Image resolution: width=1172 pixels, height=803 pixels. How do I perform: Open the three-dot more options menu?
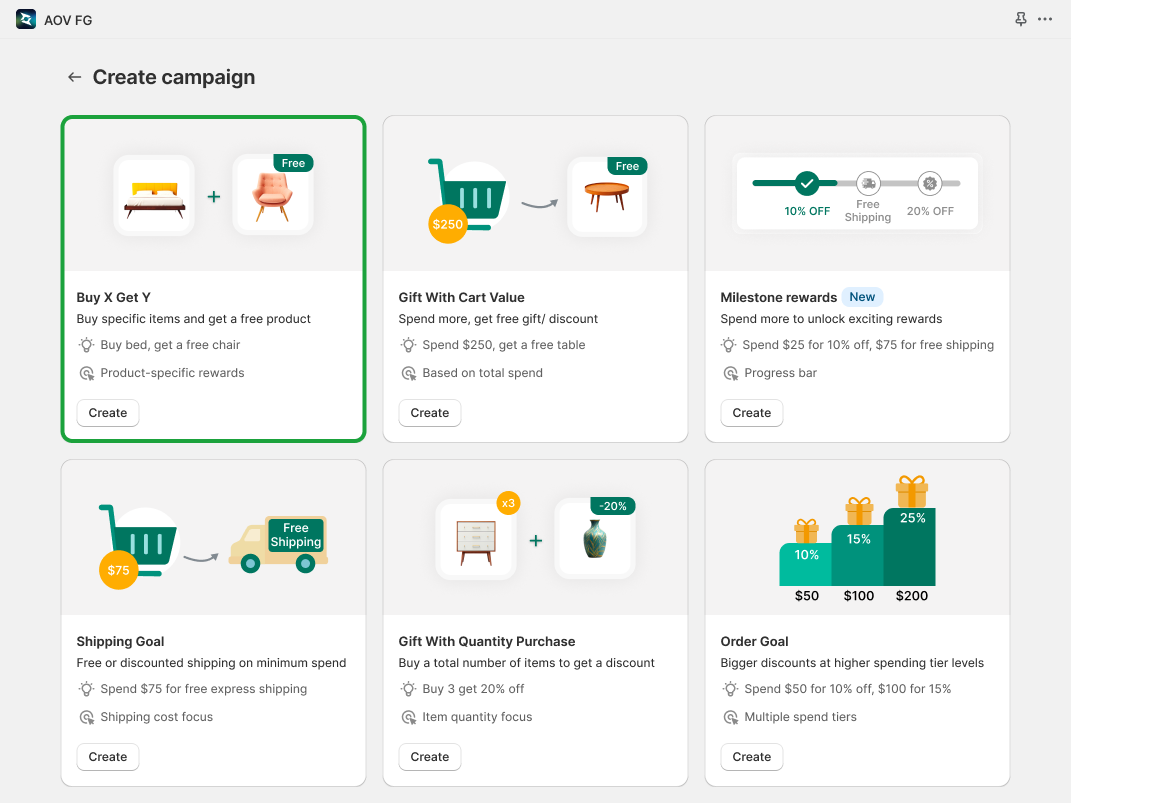[1045, 19]
